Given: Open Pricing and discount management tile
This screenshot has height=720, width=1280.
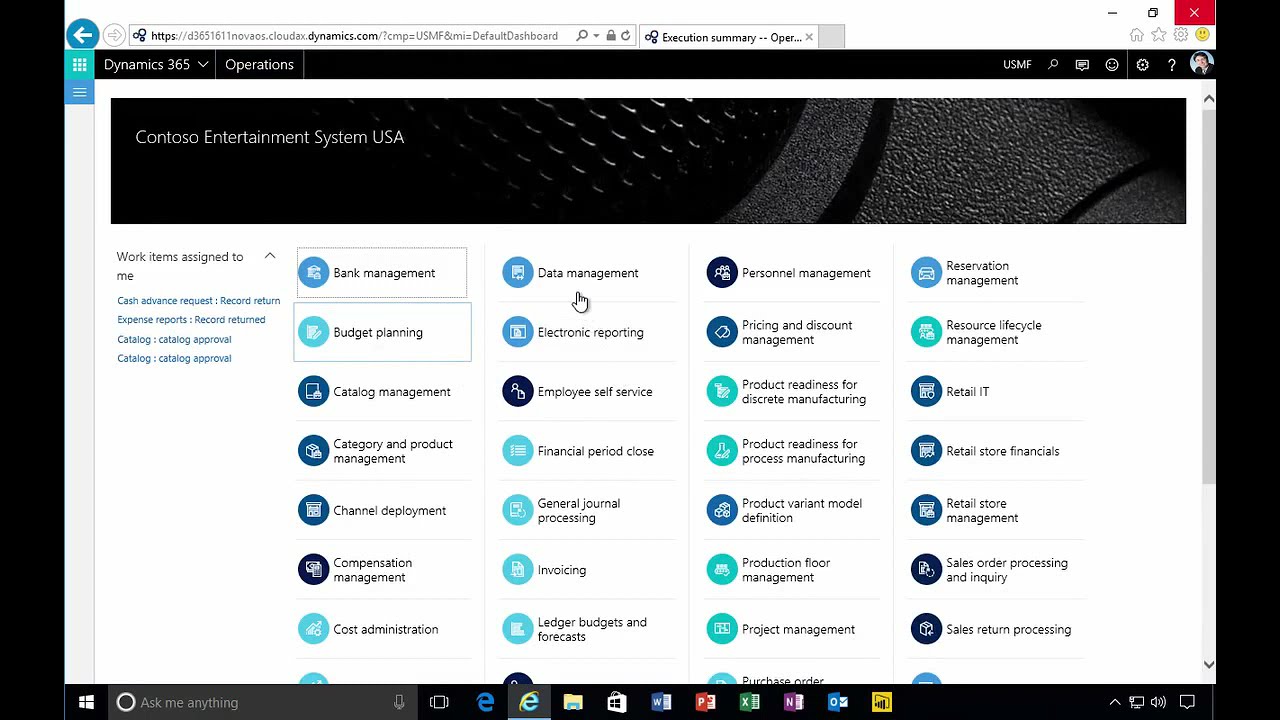Looking at the screenshot, I should (791, 332).
